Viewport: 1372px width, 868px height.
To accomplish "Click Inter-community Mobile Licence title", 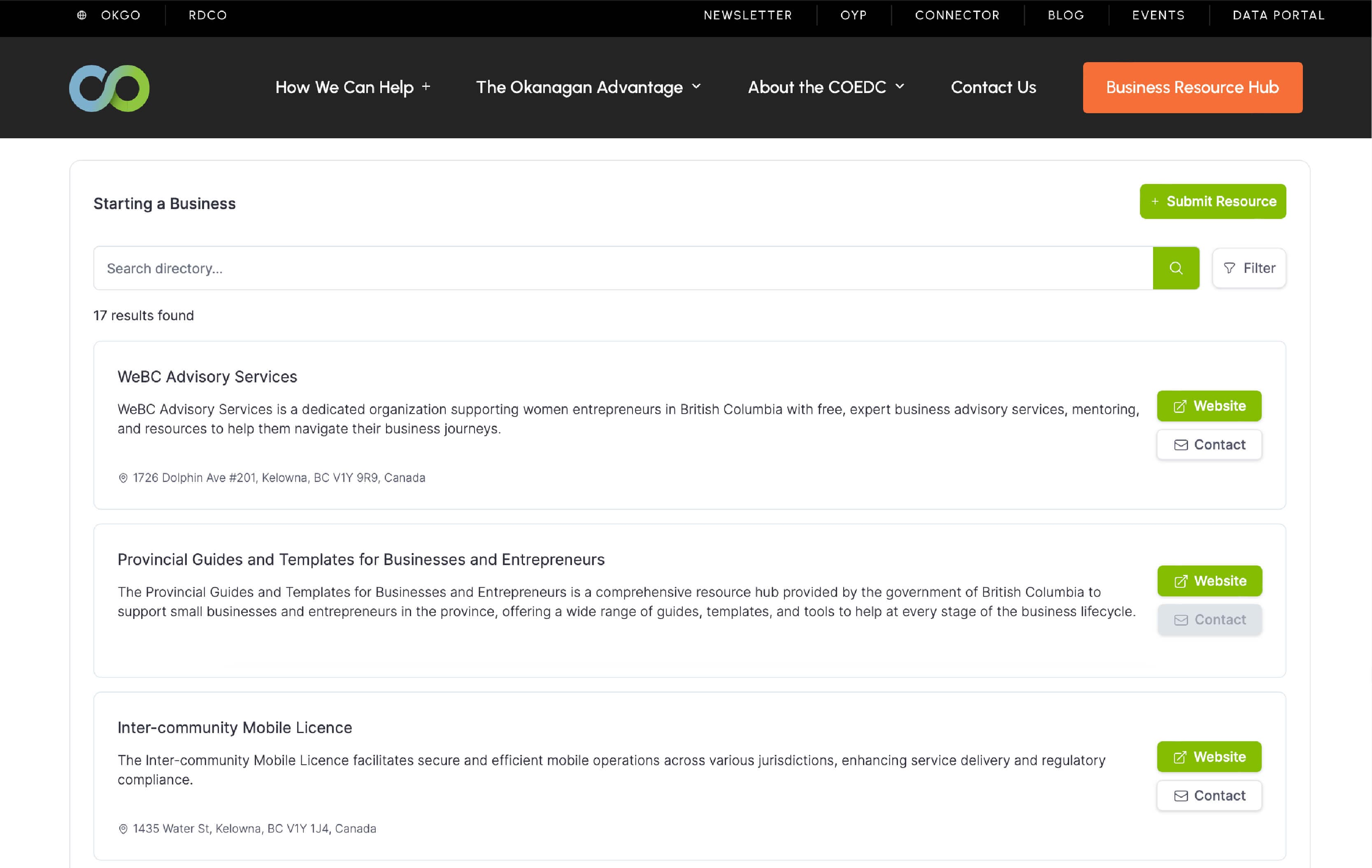I will click(235, 728).
